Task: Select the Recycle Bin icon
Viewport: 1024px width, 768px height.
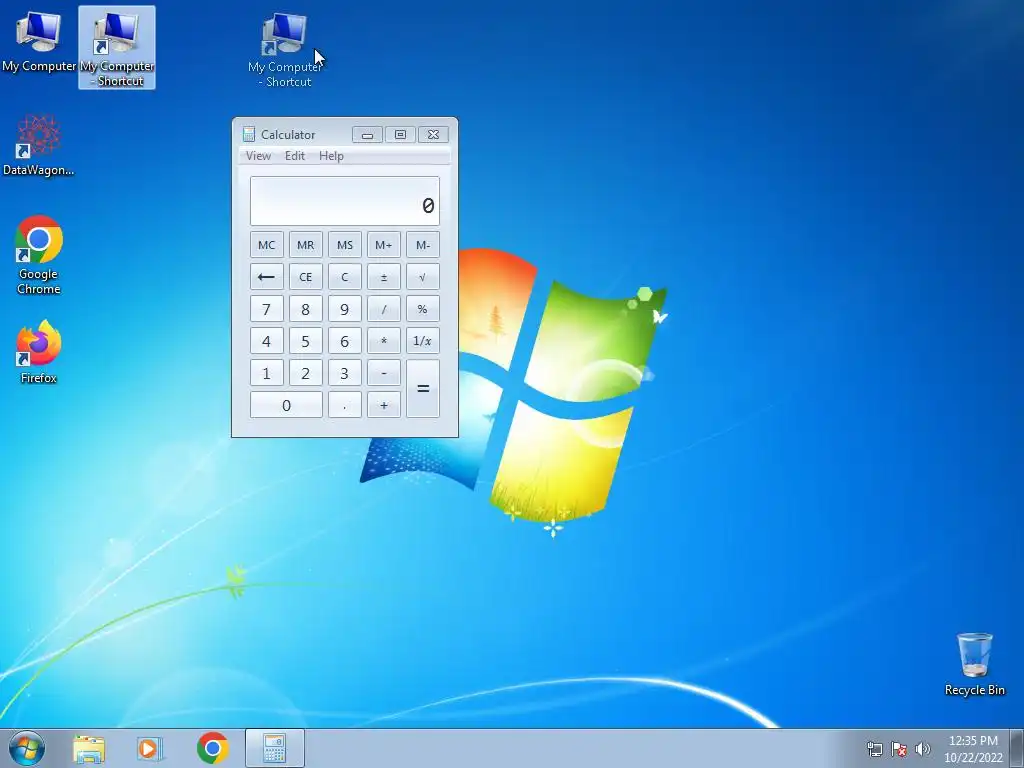Action: pyautogui.click(x=974, y=664)
